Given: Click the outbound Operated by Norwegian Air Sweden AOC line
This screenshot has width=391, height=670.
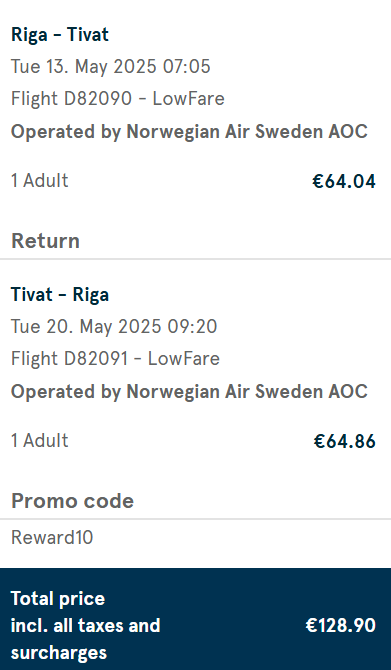Looking at the screenshot, I should coord(189,132).
